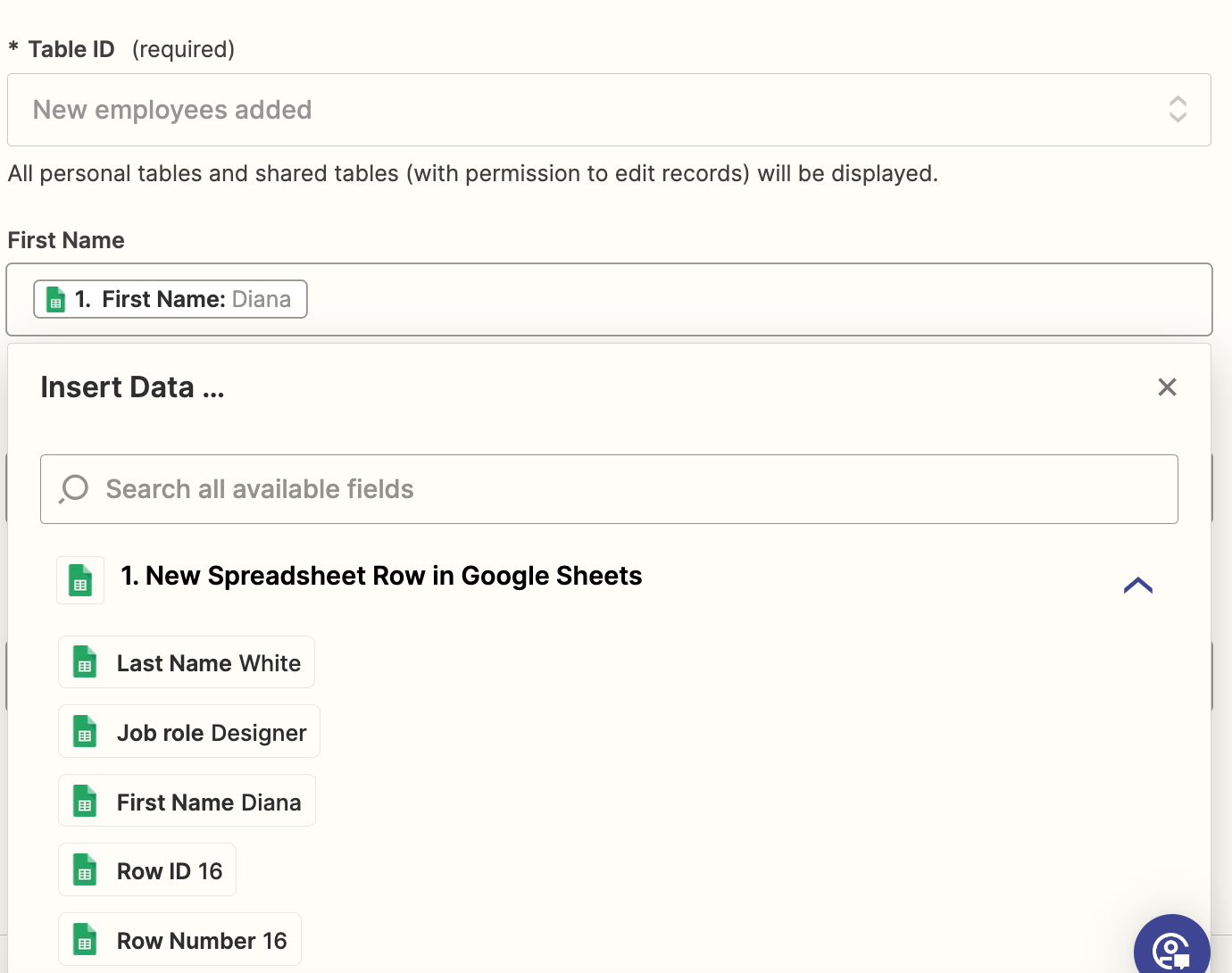Click the Sheets icon on Row ID 16

coord(85,870)
